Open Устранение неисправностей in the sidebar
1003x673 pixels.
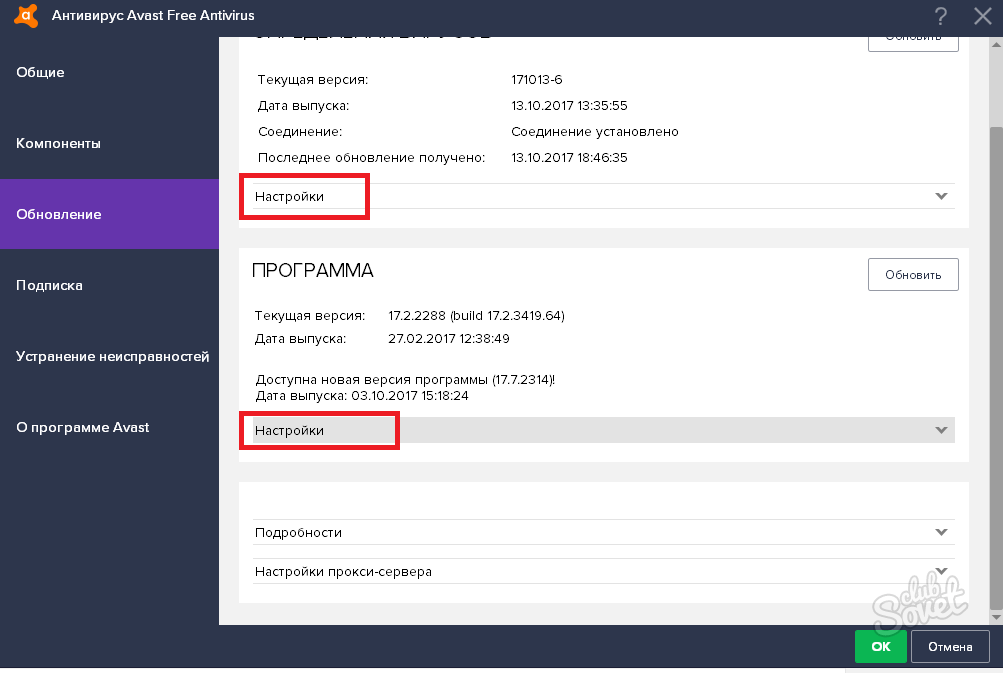(x=112, y=356)
